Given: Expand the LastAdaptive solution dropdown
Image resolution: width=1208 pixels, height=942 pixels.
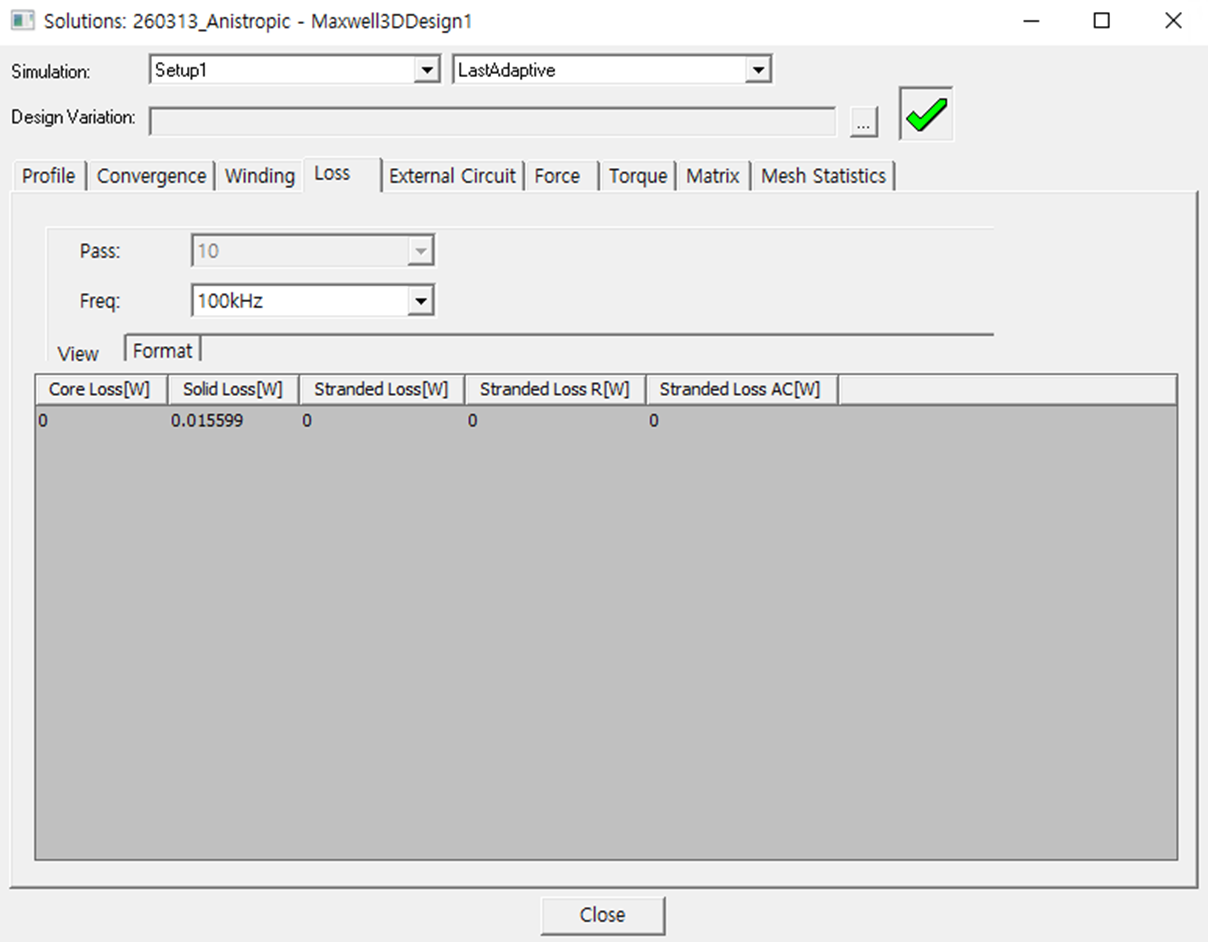Looking at the screenshot, I should point(758,70).
